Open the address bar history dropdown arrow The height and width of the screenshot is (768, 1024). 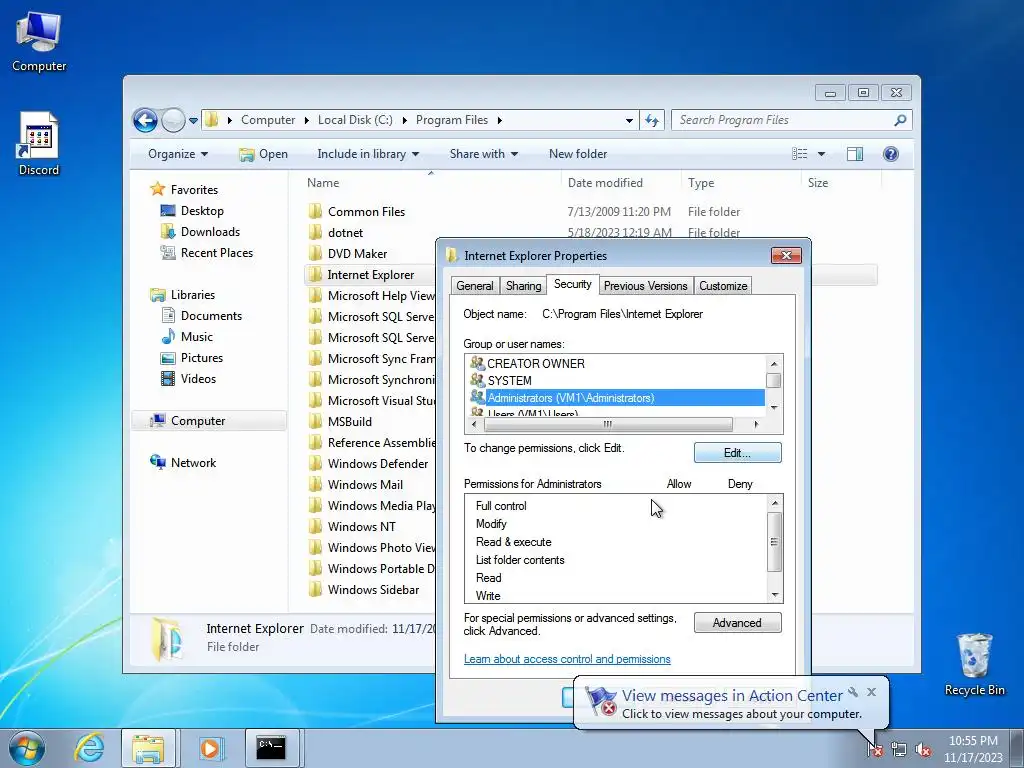[x=629, y=121]
